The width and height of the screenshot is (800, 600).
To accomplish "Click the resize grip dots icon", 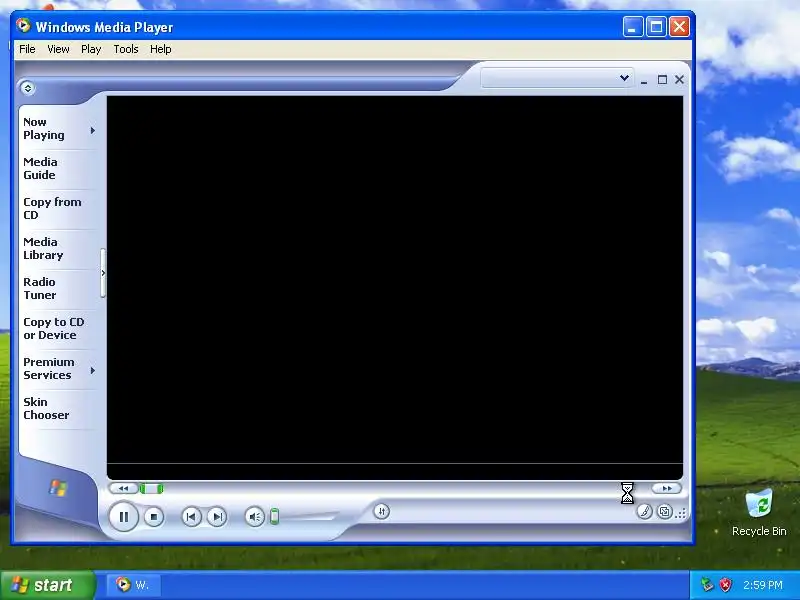I will (x=681, y=514).
